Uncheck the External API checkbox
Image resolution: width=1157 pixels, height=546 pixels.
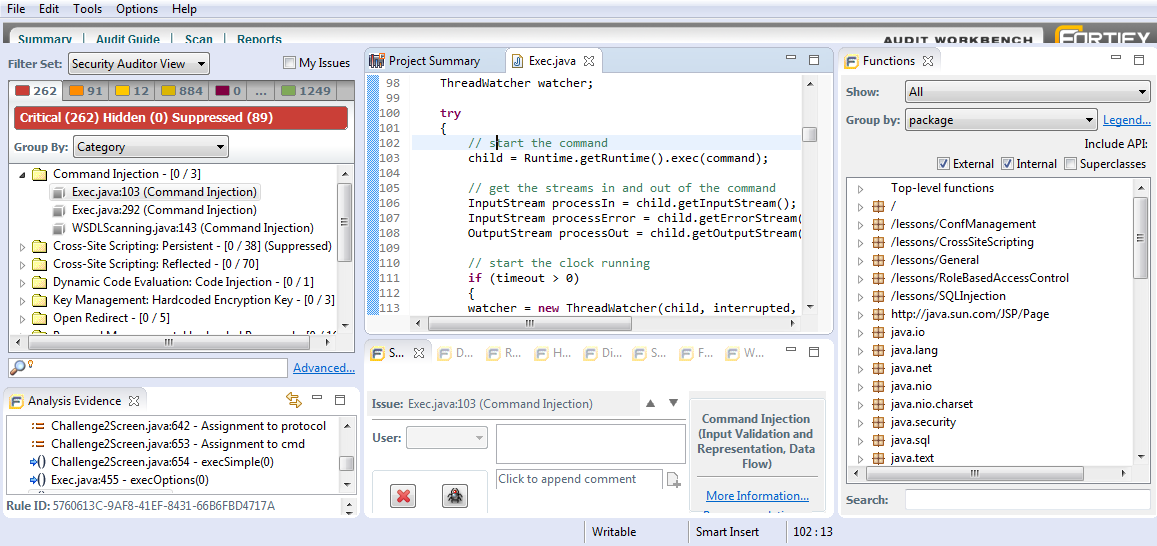click(943, 164)
